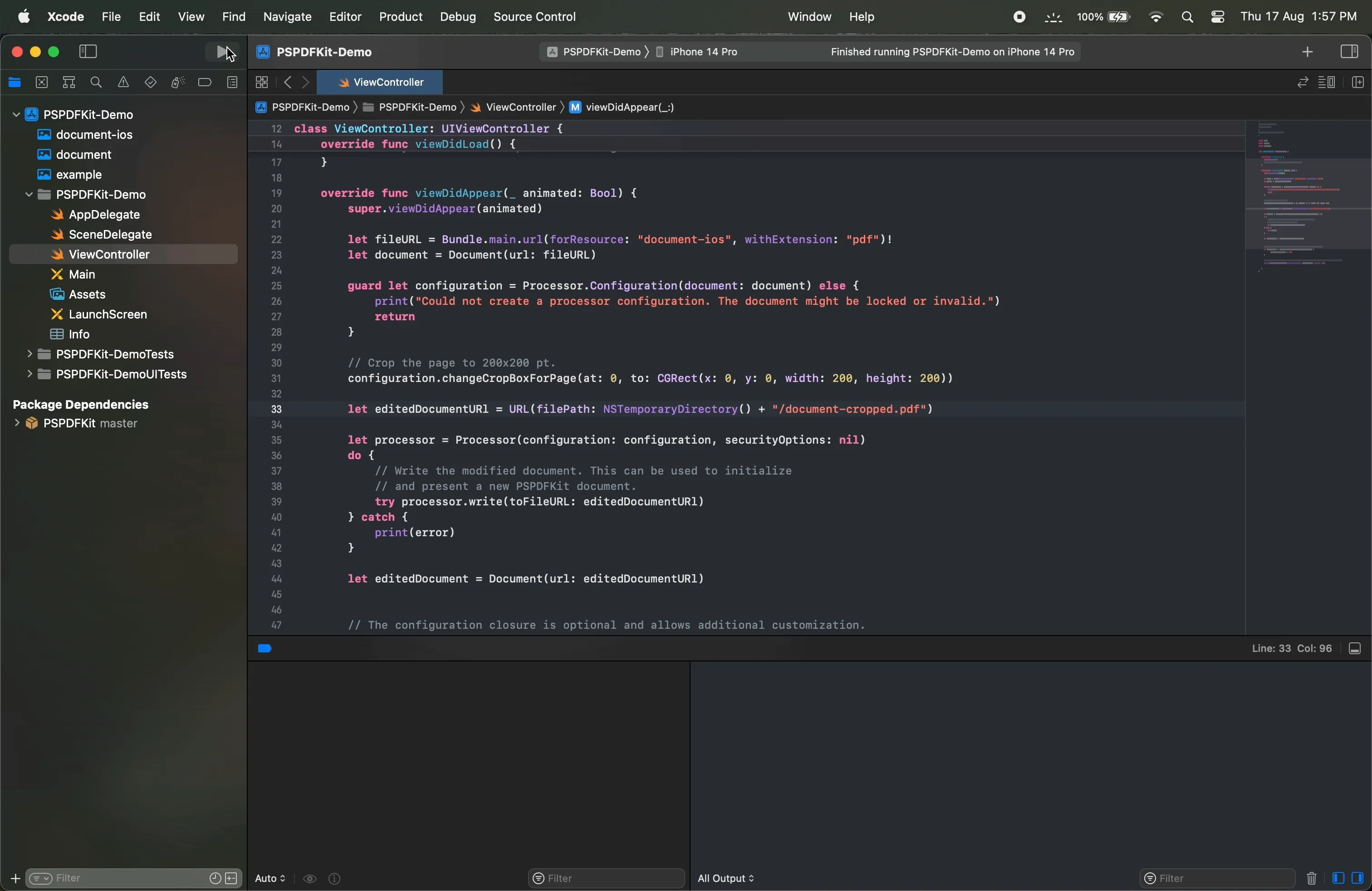Click the print description info icon
This screenshot has width=1372, height=891.
point(335,879)
